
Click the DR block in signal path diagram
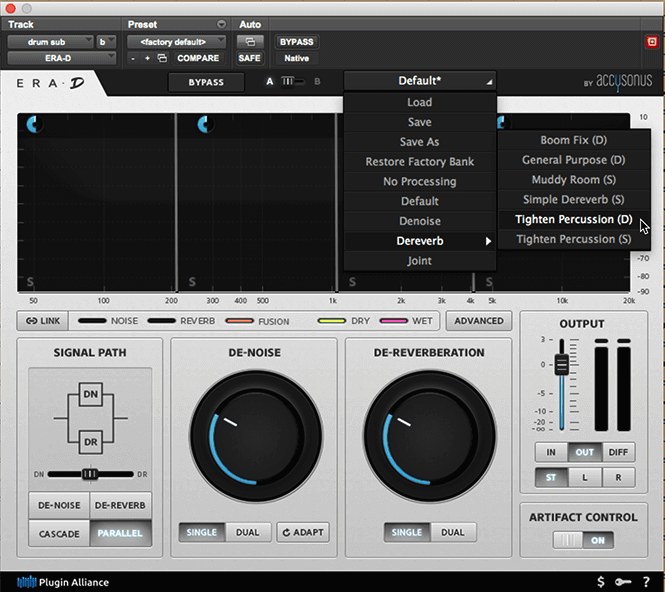pos(90,442)
